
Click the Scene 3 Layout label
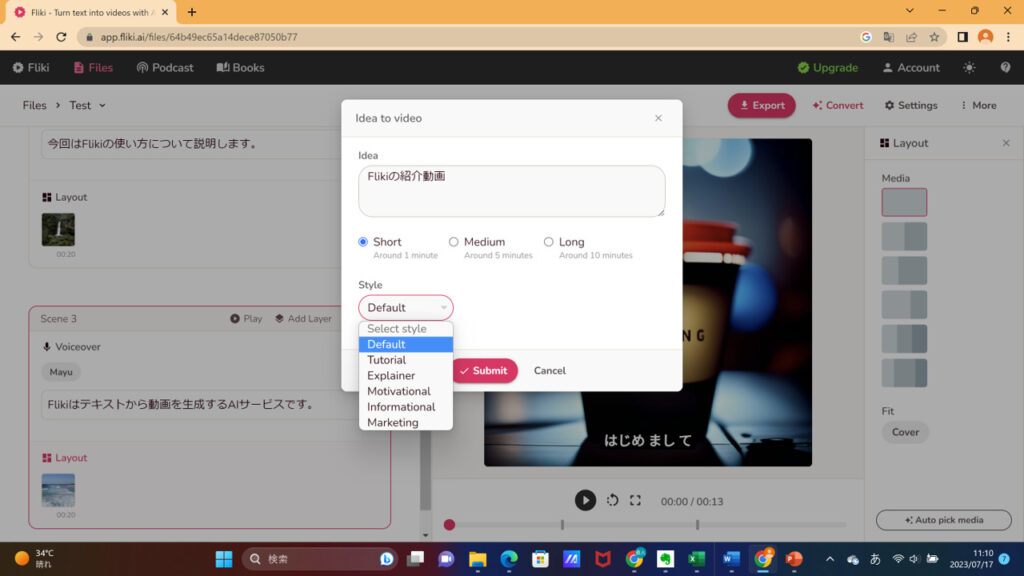pyautogui.click(x=65, y=458)
